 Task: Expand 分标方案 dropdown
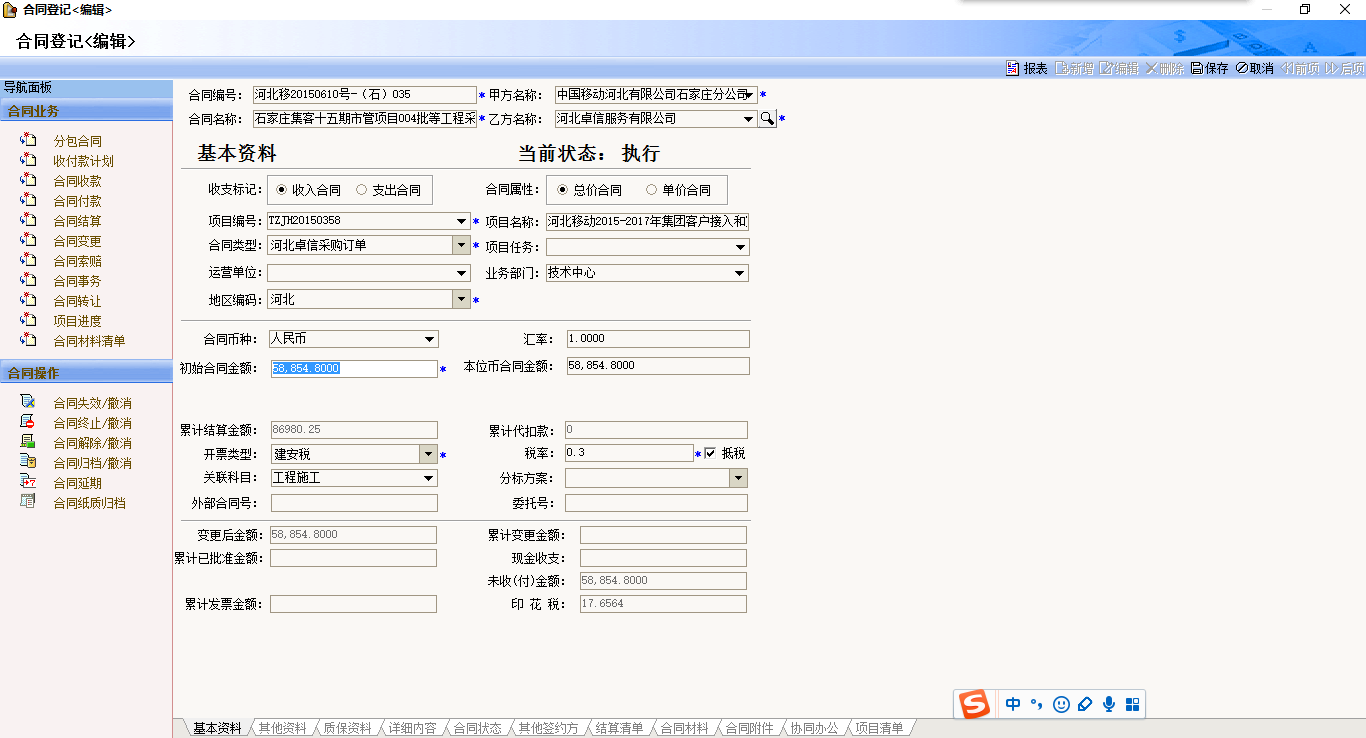[739, 478]
